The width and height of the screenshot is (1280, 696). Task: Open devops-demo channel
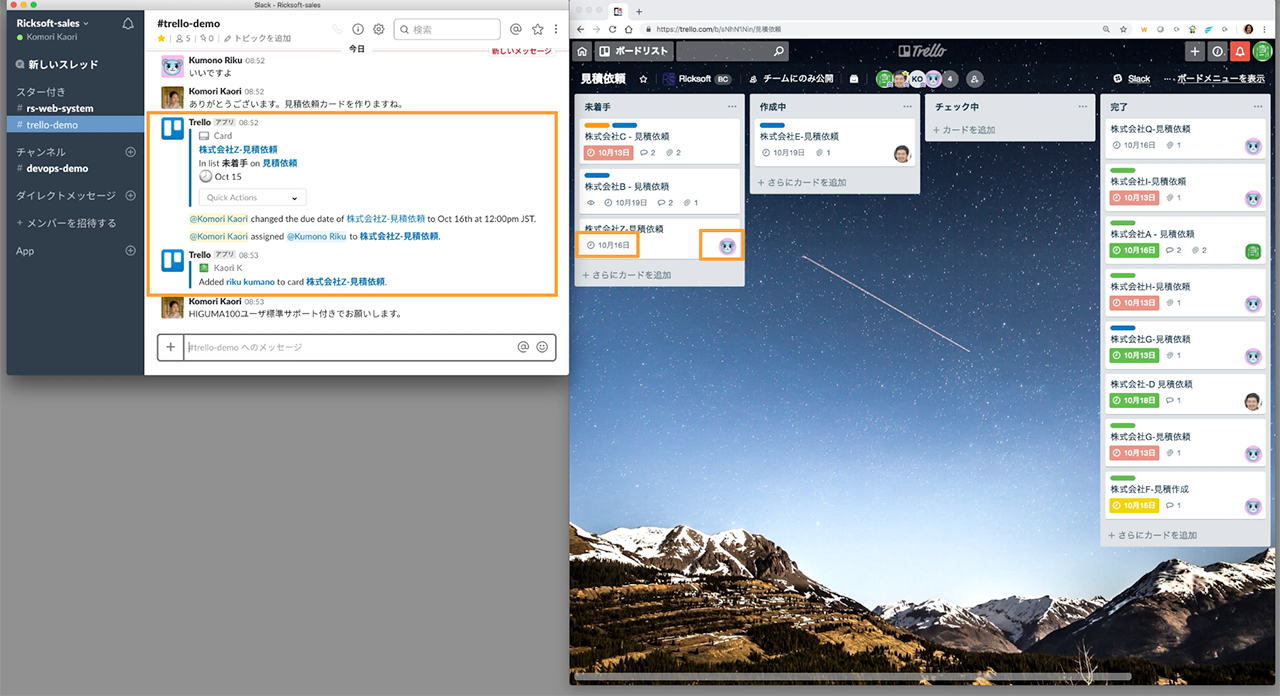pyautogui.click(x=57, y=169)
